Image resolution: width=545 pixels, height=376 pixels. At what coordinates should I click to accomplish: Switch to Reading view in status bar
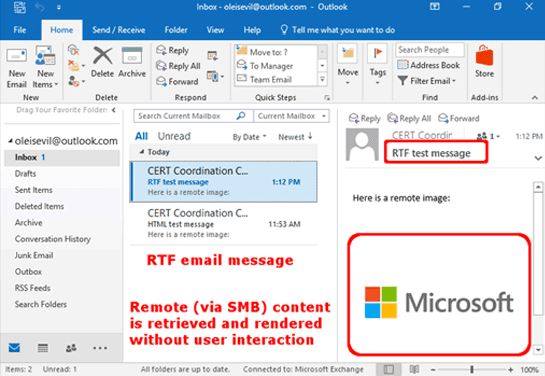[414, 369]
